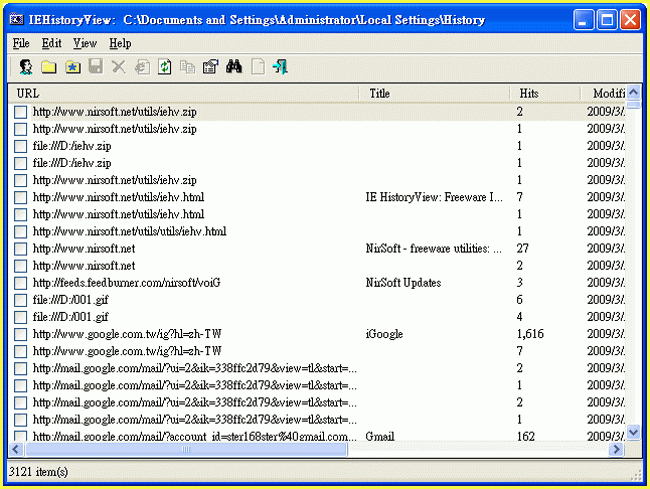Screen dimensions: 650x489
Task: Select the checkbox for the Gmail entry
Action: point(20,436)
